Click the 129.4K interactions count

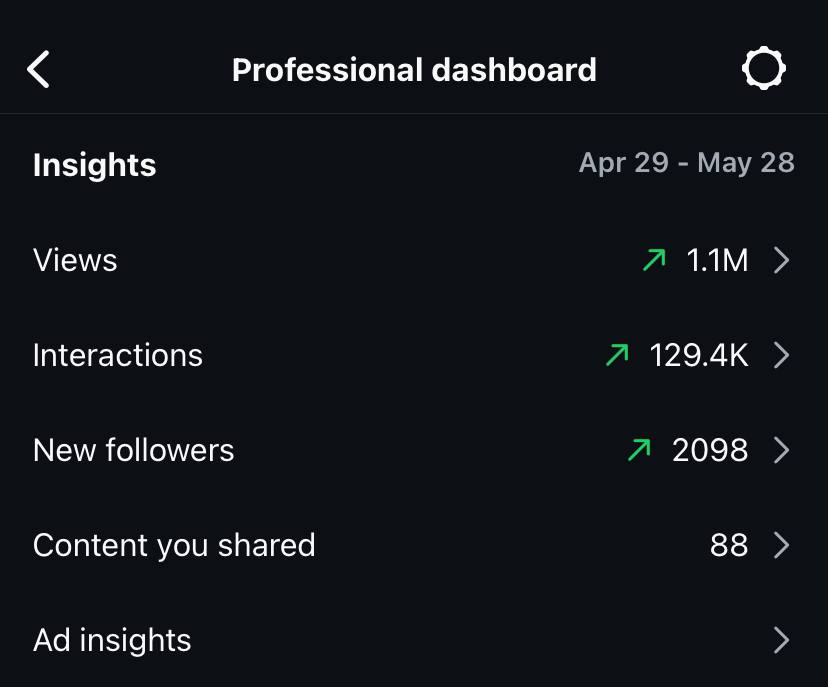[x=699, y=355]
